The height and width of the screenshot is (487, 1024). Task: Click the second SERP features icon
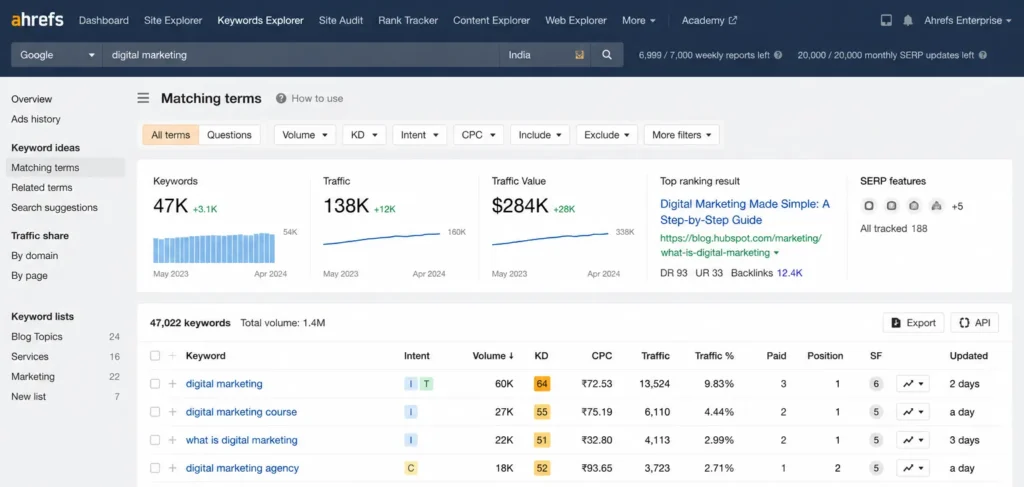(891, 206)
